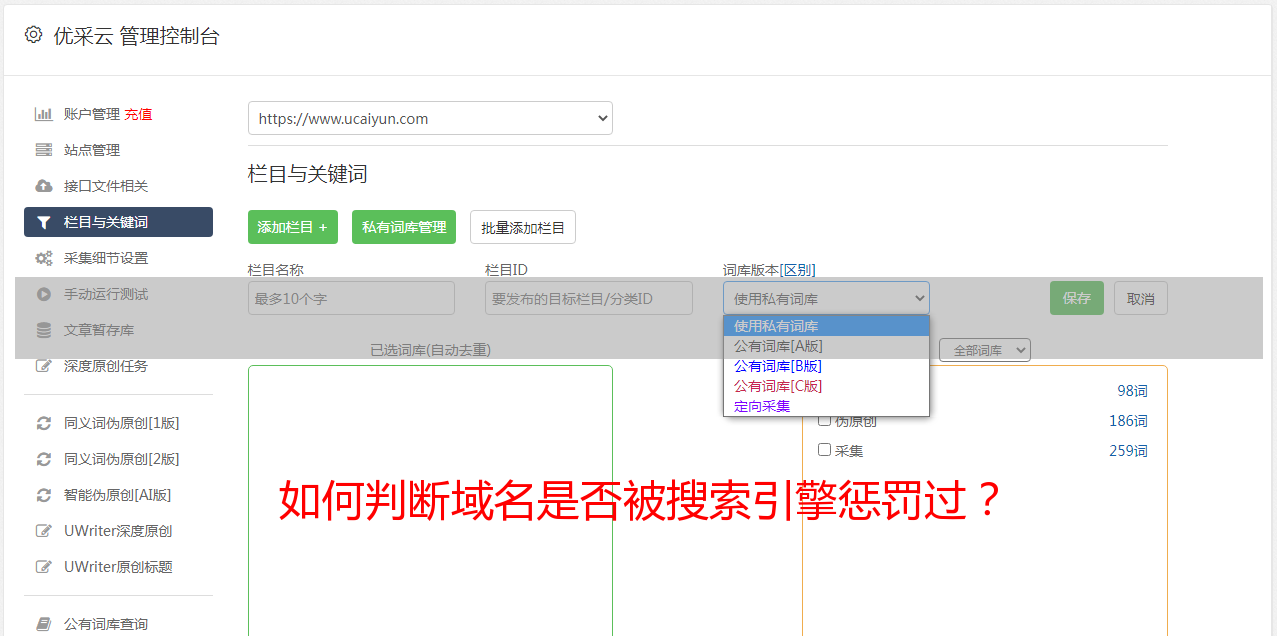Click the book icon for 公有词库查询
Image resolution: width=1277 pixels, height=636 pixels.
coord(44,624)
